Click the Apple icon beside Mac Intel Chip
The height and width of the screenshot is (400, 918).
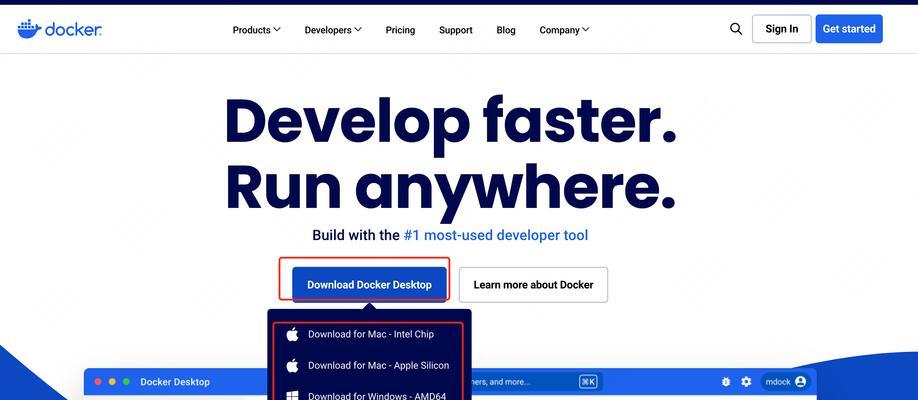[x=292, y=334]
